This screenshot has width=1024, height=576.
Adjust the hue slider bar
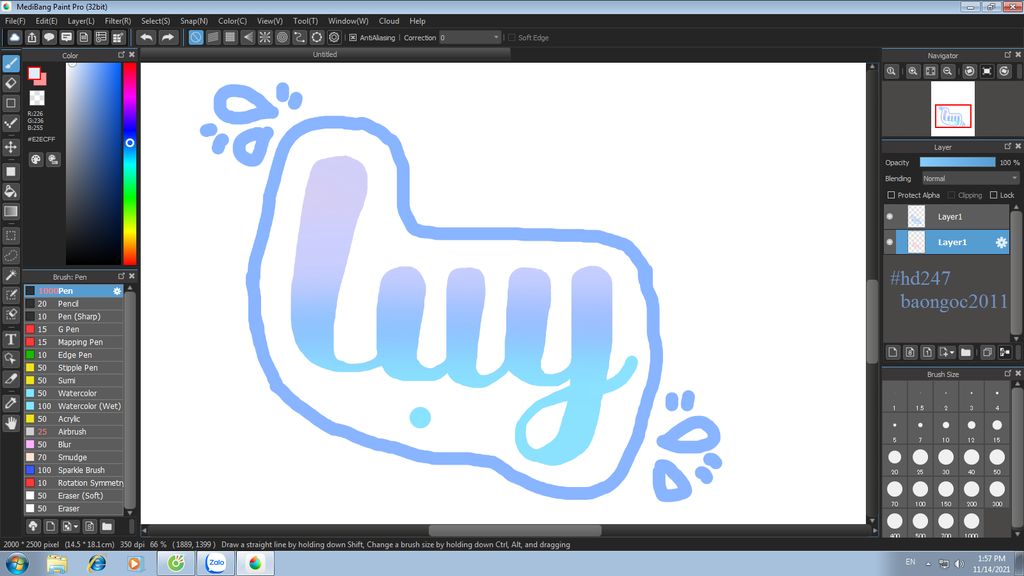click(x=130, y=163)
